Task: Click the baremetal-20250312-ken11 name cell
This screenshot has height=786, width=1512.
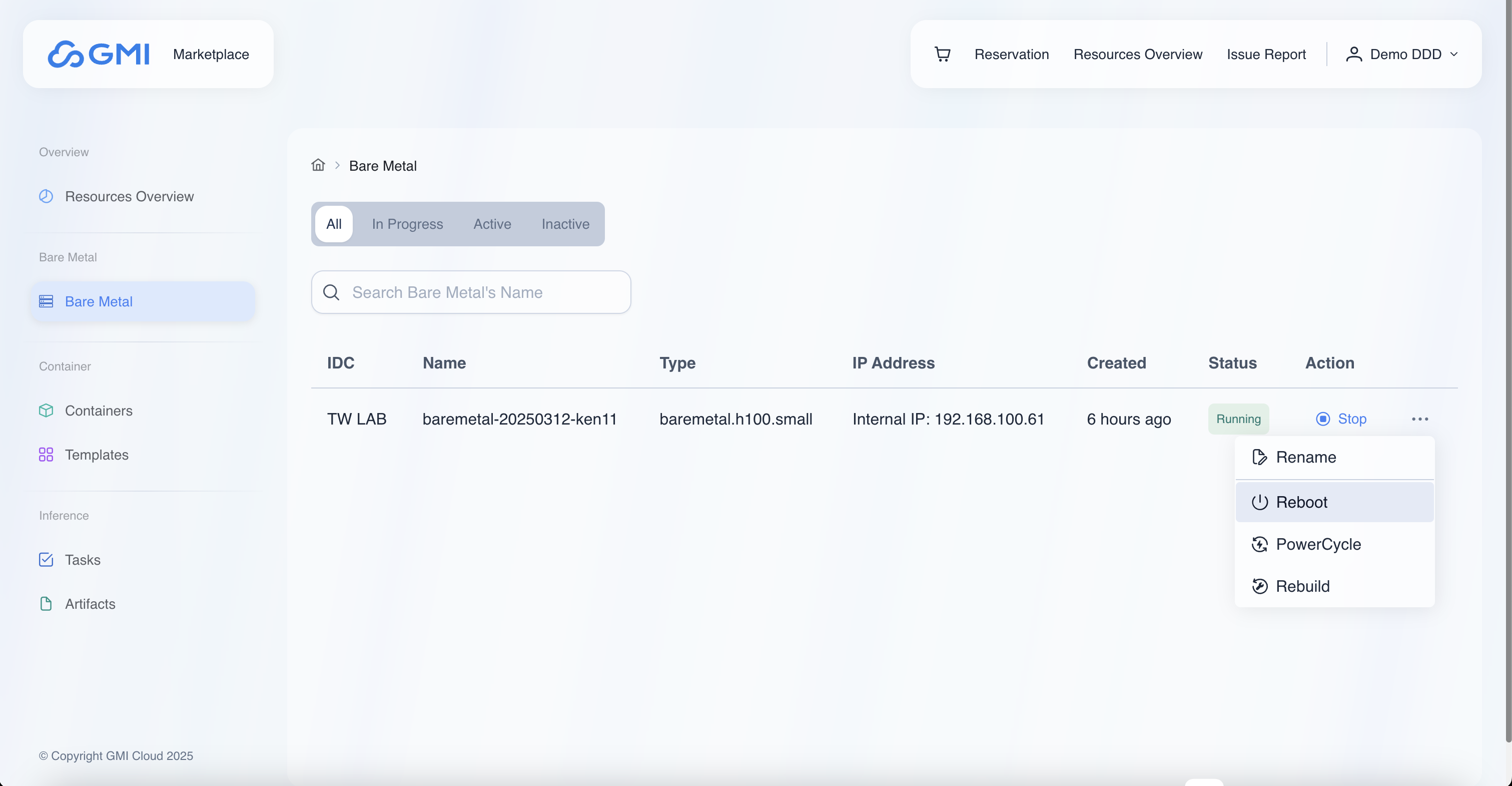Action: coord(519,419)
